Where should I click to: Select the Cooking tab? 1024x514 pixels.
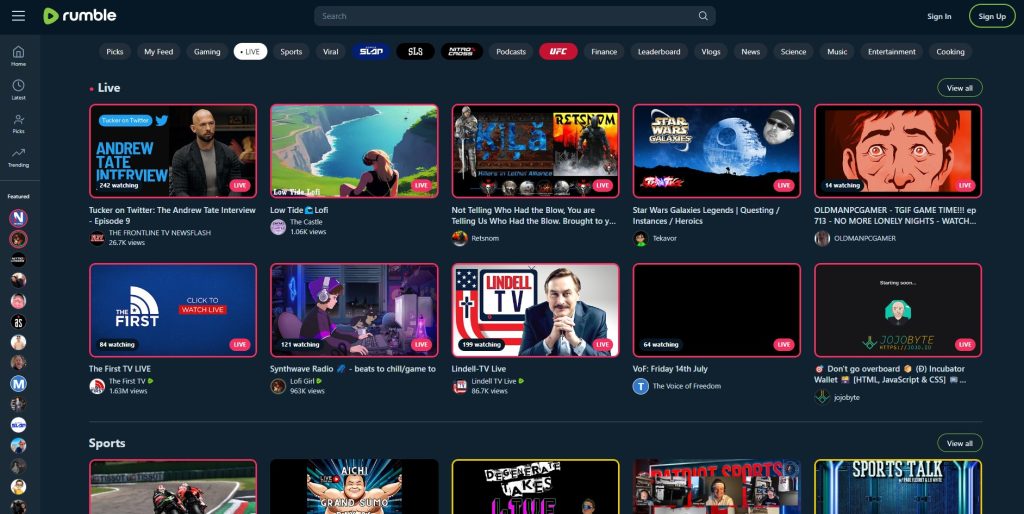coord(950,52)
